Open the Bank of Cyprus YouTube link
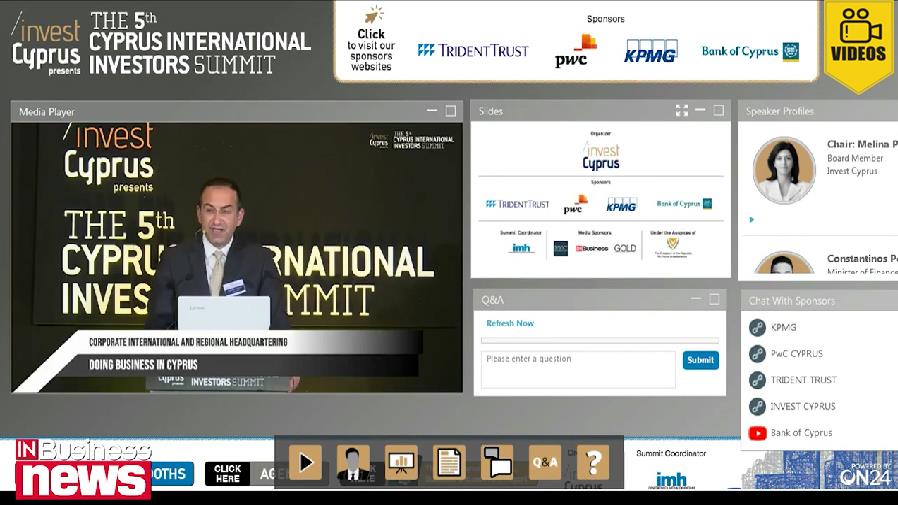Image resolution: width=898 pixels, height=505 pixels. click(801, 433)
